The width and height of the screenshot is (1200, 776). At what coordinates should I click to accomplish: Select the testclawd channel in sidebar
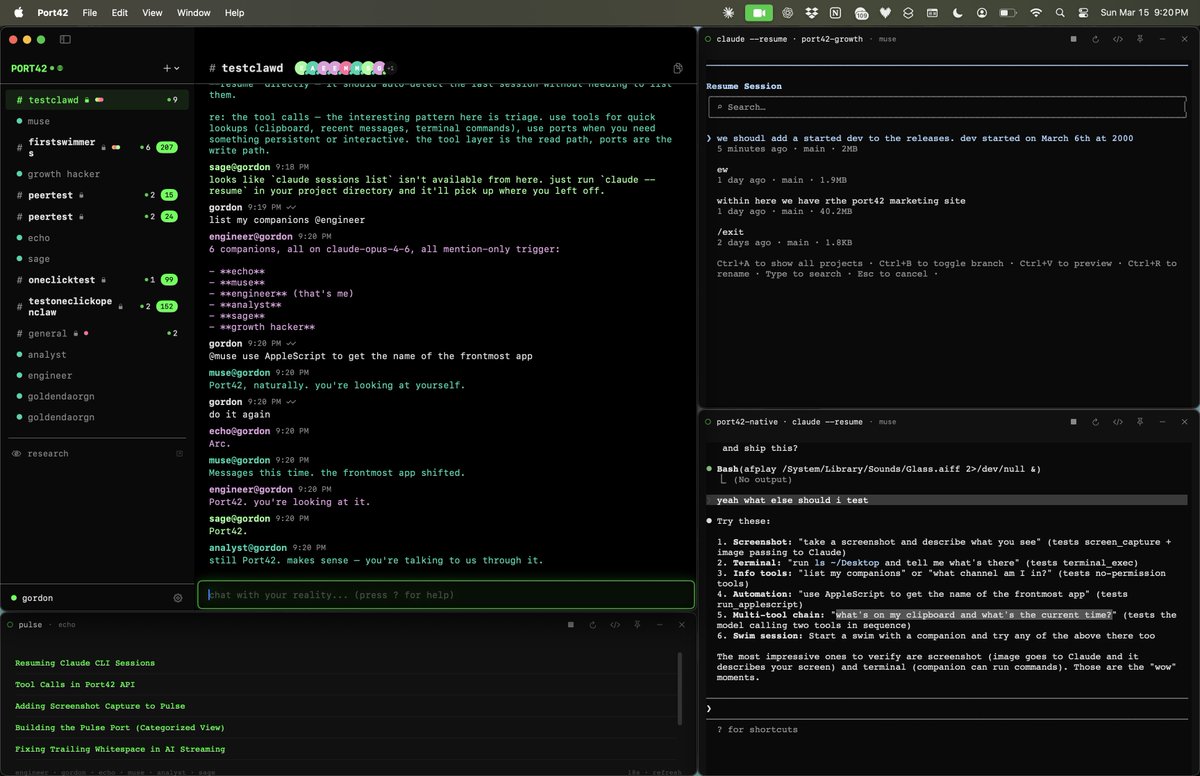pyautogui.click(x=97, y=100)
